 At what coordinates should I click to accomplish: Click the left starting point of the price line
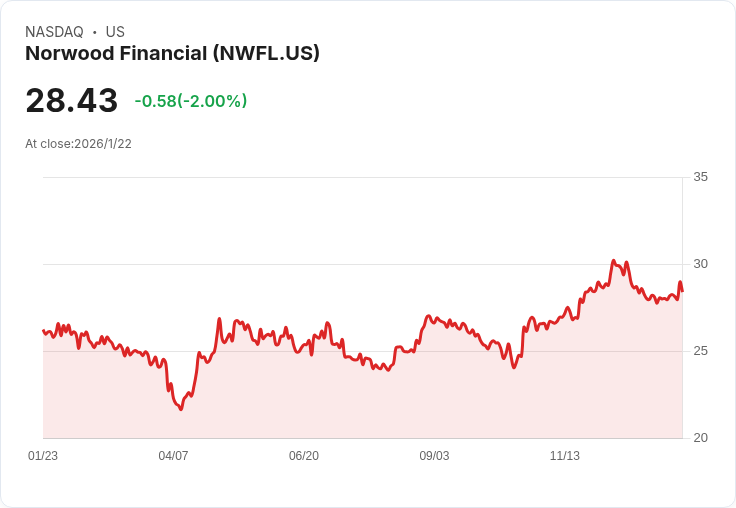43,330
